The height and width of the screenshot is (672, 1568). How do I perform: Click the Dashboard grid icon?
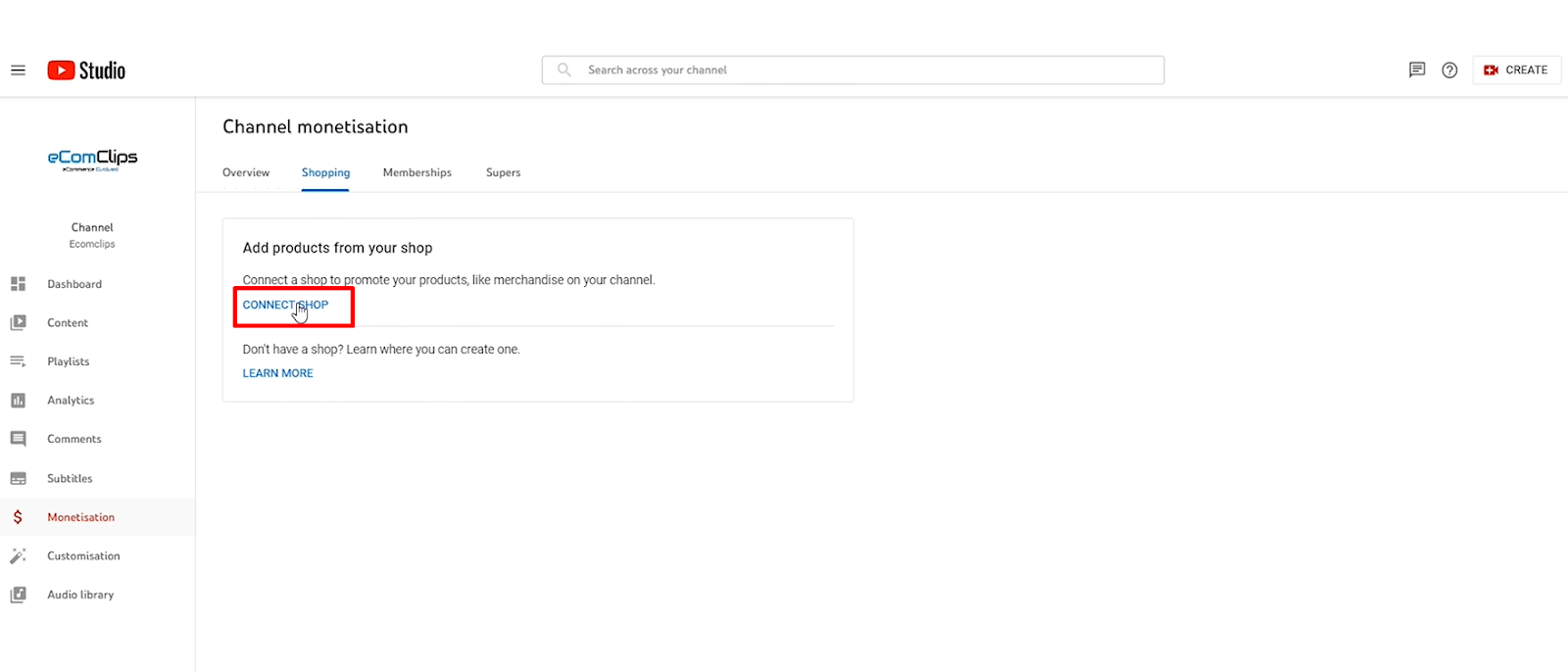point(18,284)
